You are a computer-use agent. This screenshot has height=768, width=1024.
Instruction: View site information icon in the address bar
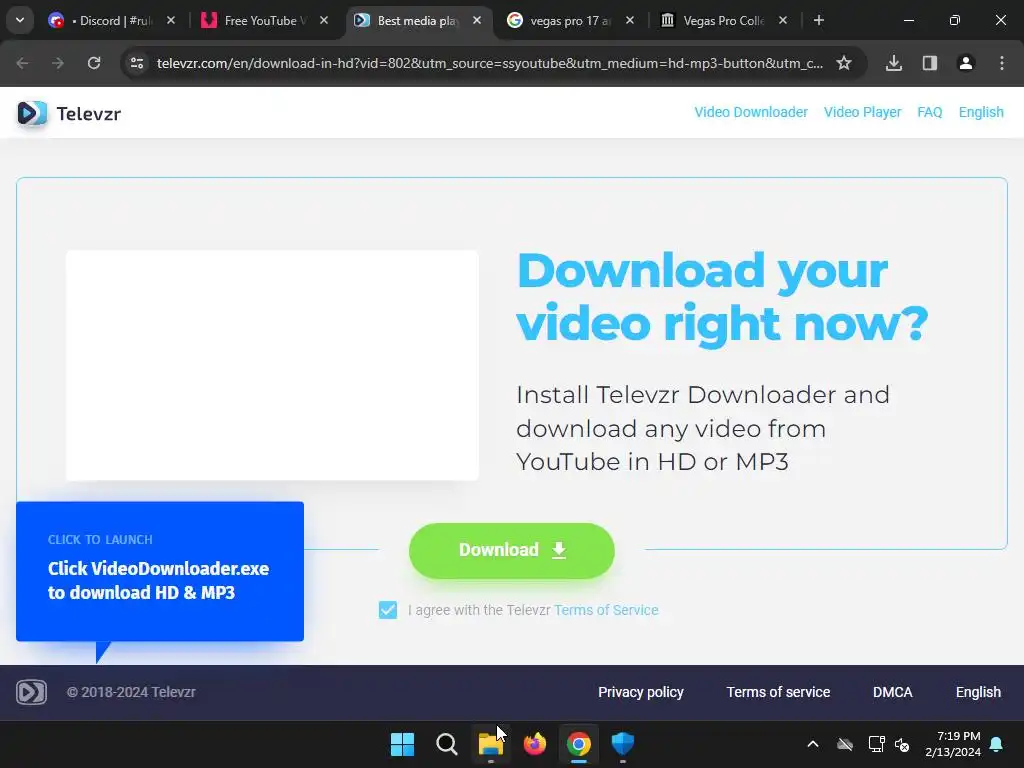137,63
